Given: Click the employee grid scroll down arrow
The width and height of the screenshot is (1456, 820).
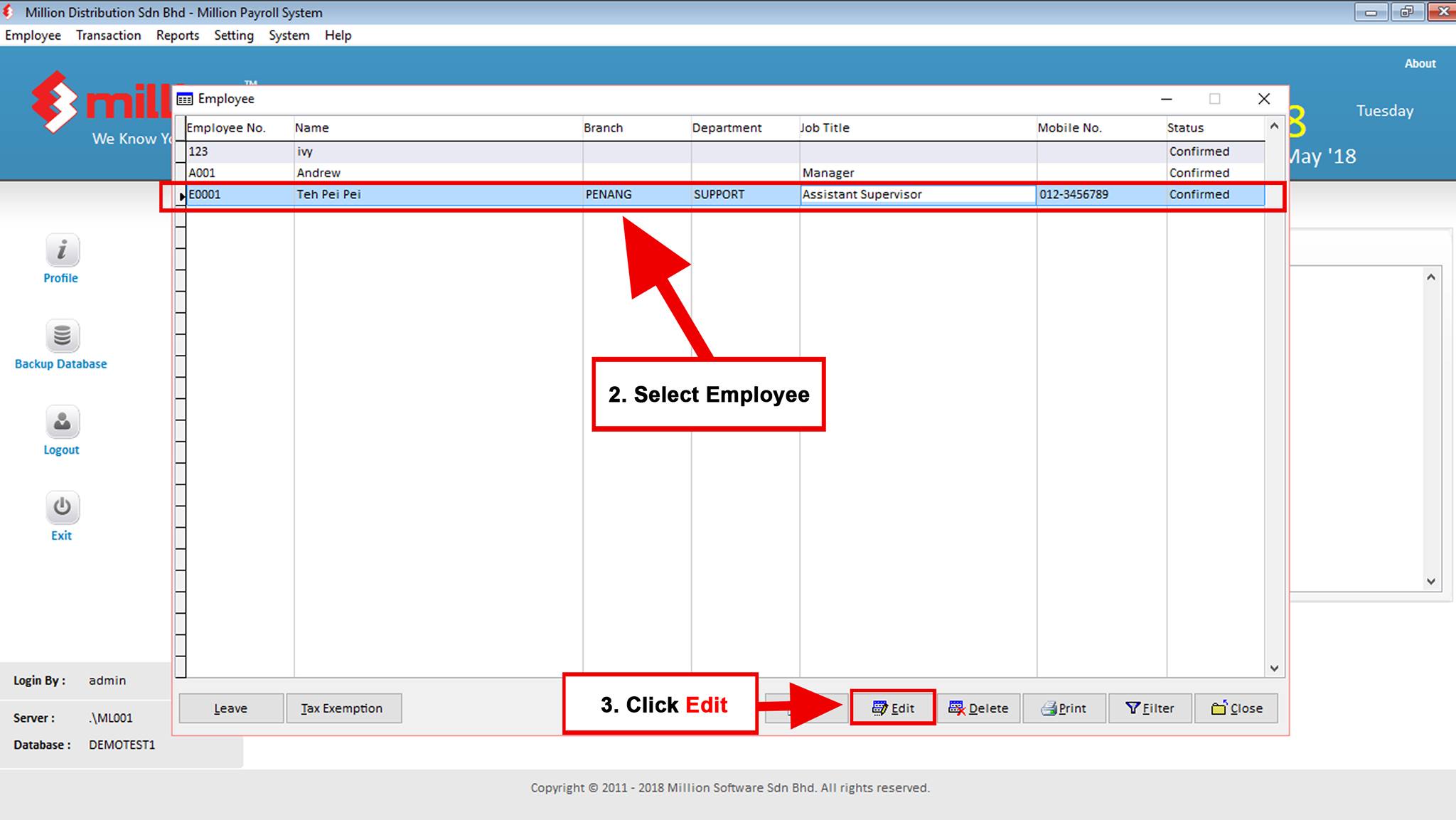Looking at the screenshot, I should click(1274, 668).
